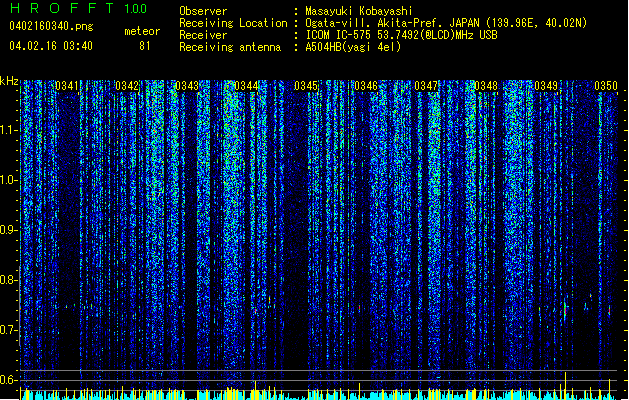Click time marker 0343
The height and width of the screenshot is (400, 629).
click(187, 86)
